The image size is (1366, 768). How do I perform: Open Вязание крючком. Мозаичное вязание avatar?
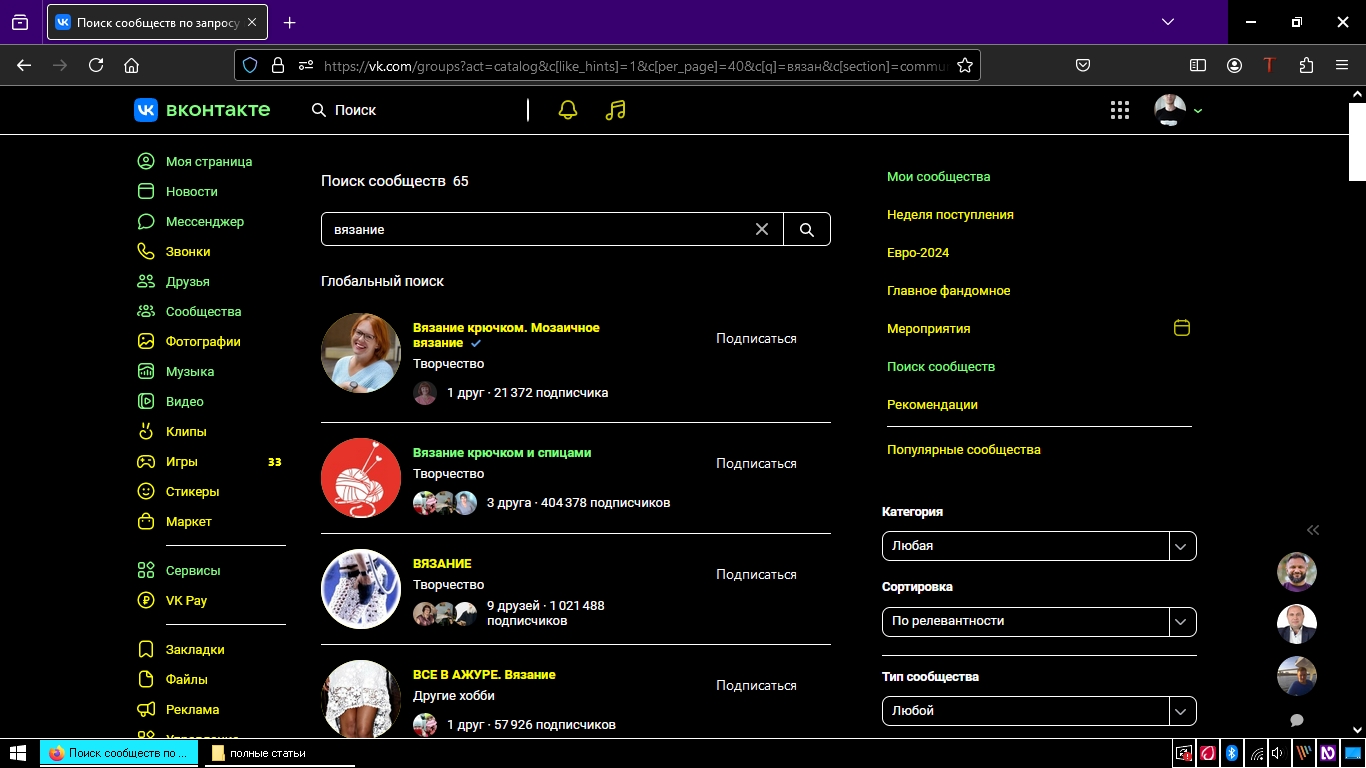pyautogui.click(x=361, y=353)
